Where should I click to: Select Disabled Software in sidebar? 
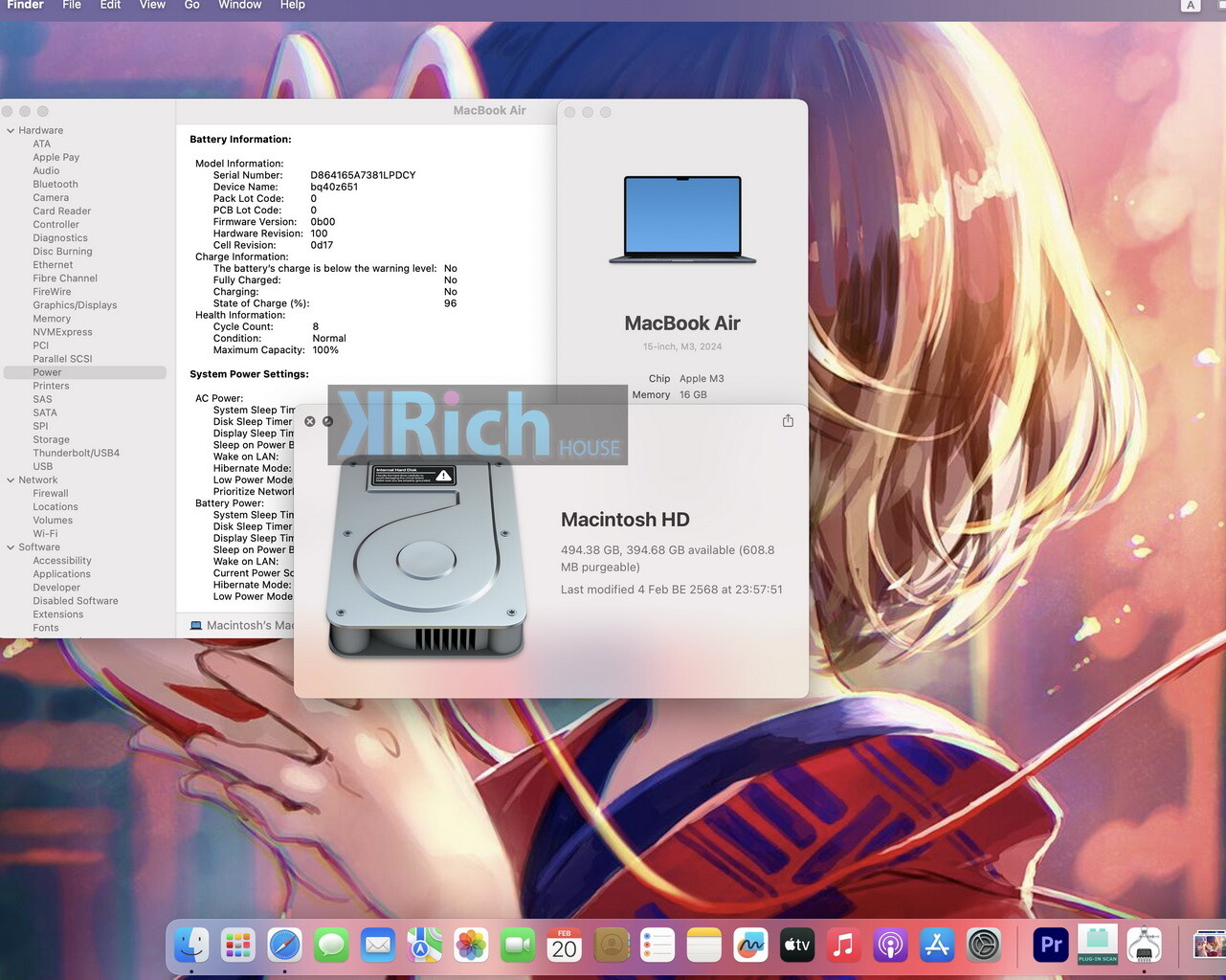click(x=76, y=601)
